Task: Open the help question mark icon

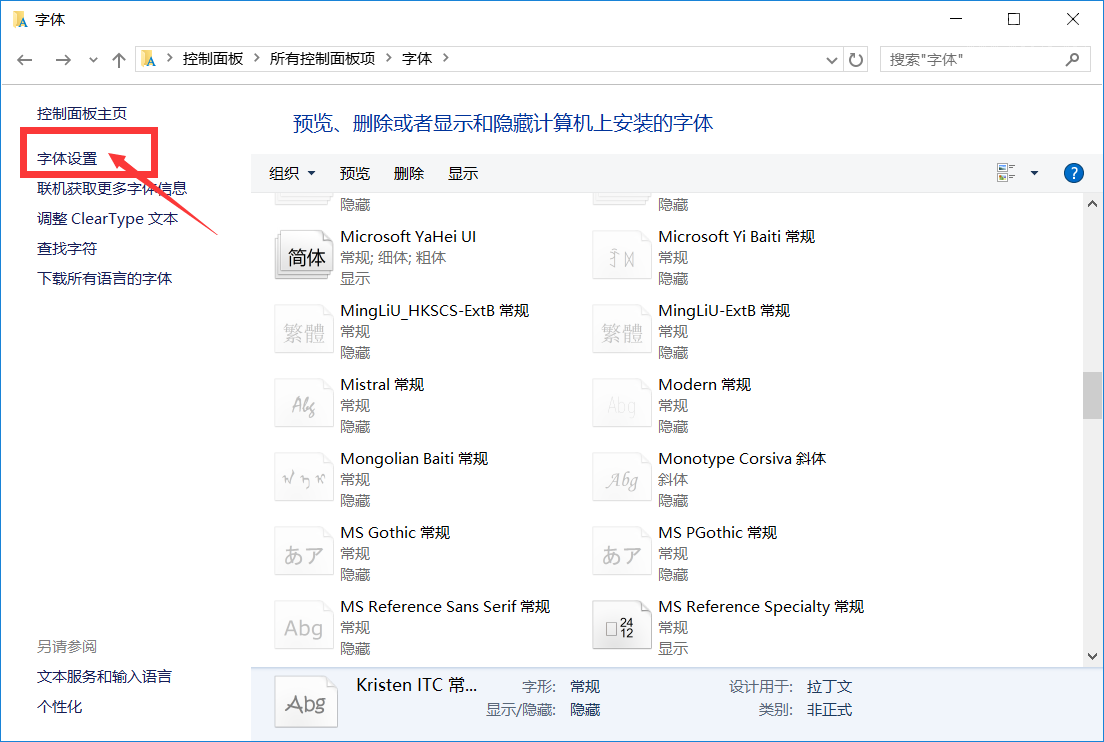Action: (1074, 172)
